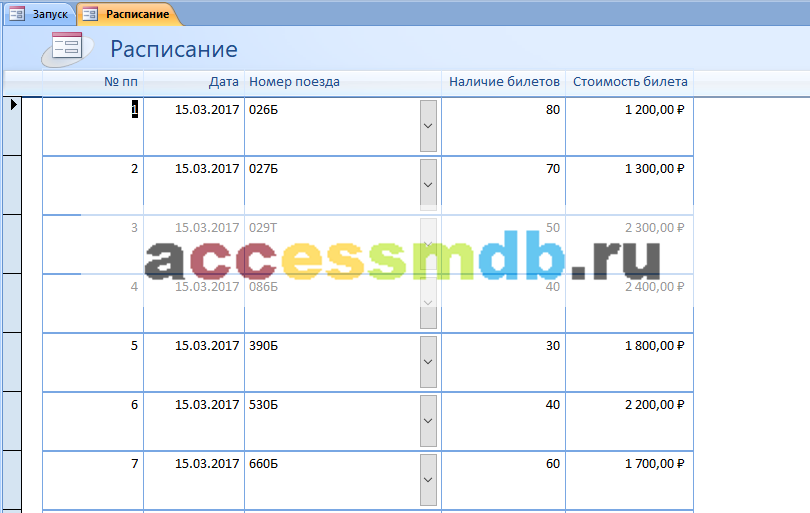Switch to the Запуск tab

point(40,14)
